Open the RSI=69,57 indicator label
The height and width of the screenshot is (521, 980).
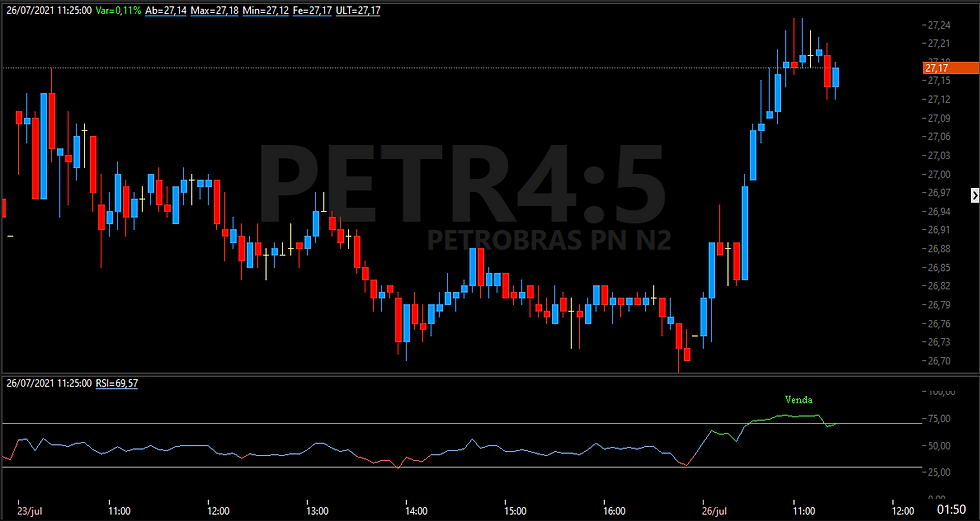117,384
